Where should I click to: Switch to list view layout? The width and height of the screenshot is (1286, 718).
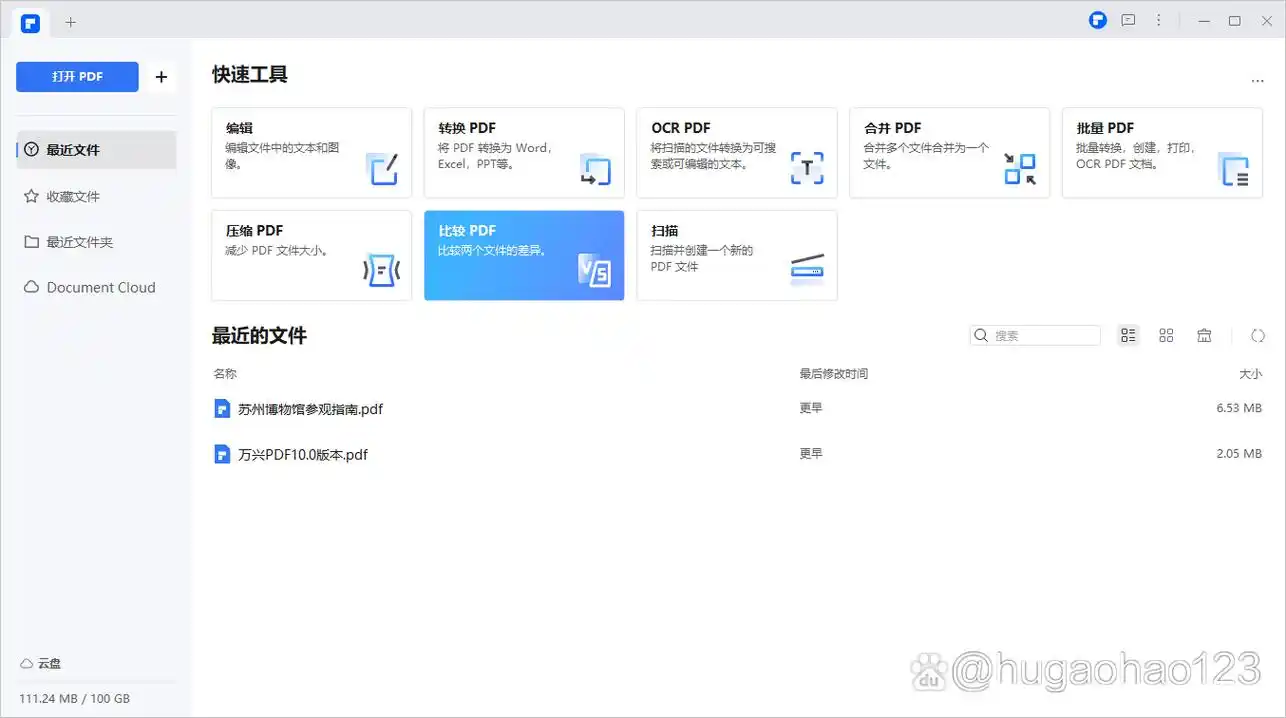click(1128, 336)
